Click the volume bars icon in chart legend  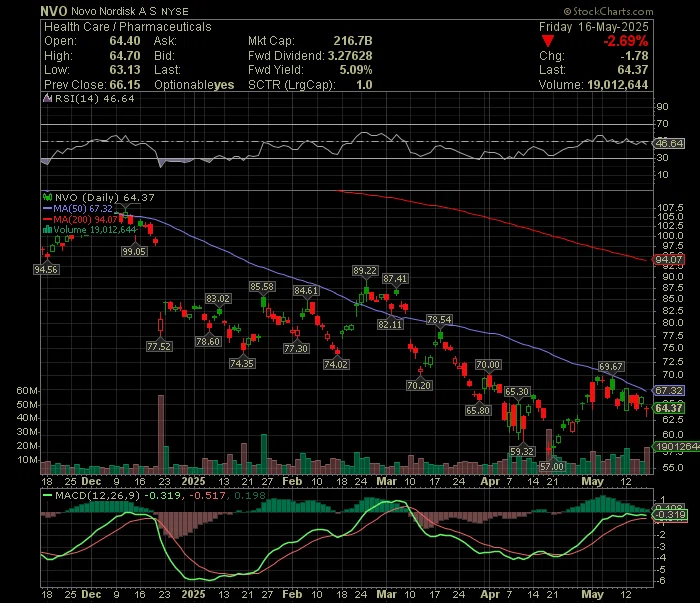pos(47,230)
